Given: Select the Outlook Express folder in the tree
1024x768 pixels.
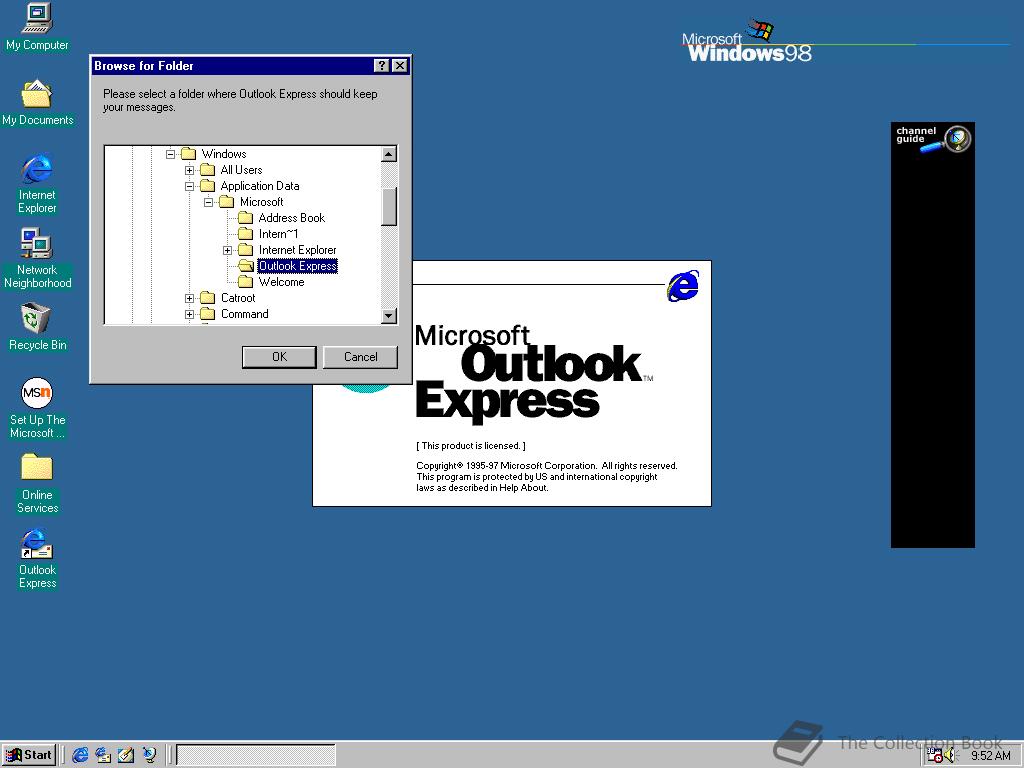Looking at the screenshot, I should (298, 266).
